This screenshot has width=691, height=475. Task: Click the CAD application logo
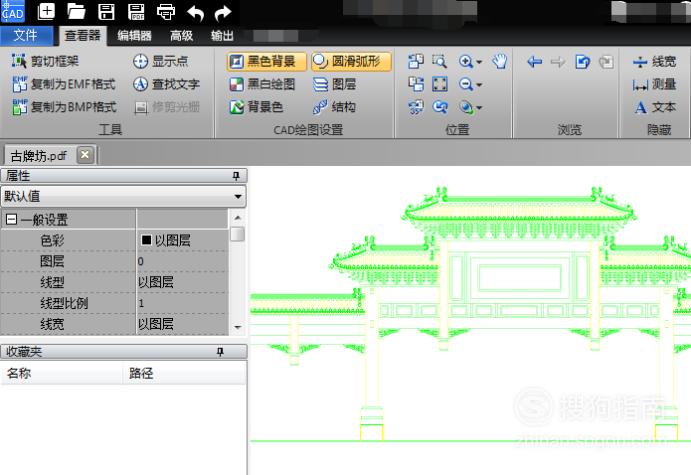pos(12,11)
